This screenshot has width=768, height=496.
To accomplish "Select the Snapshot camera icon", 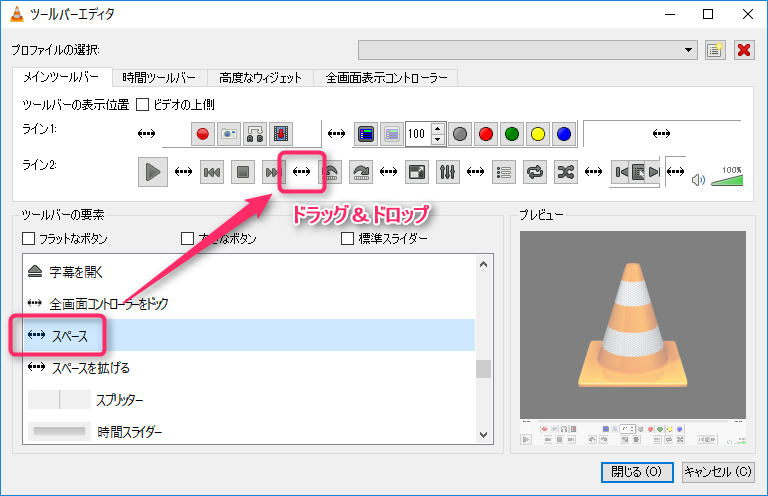I will pyautogui.click(x=229, y=133).
